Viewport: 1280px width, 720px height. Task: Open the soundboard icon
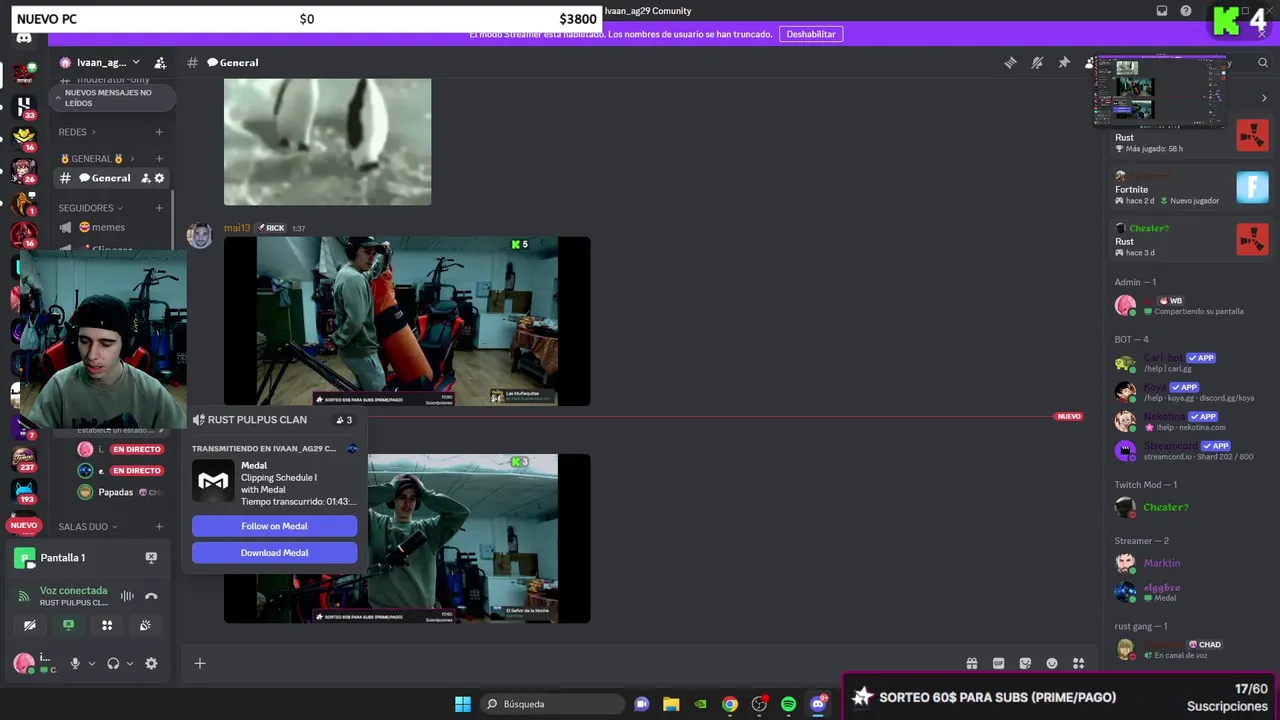click(145, 625)
